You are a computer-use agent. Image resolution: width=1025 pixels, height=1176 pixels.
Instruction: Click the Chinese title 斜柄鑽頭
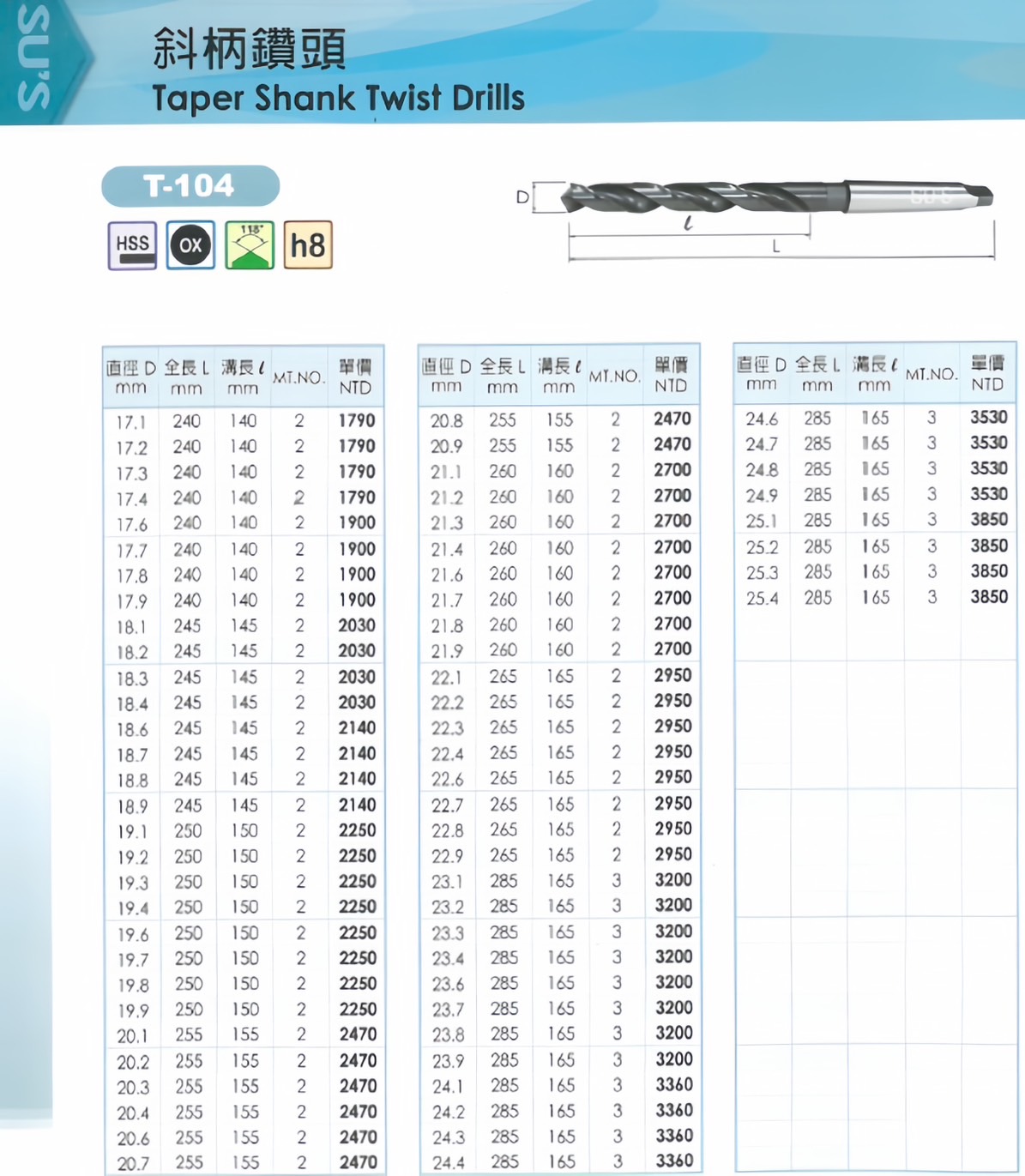250,48
